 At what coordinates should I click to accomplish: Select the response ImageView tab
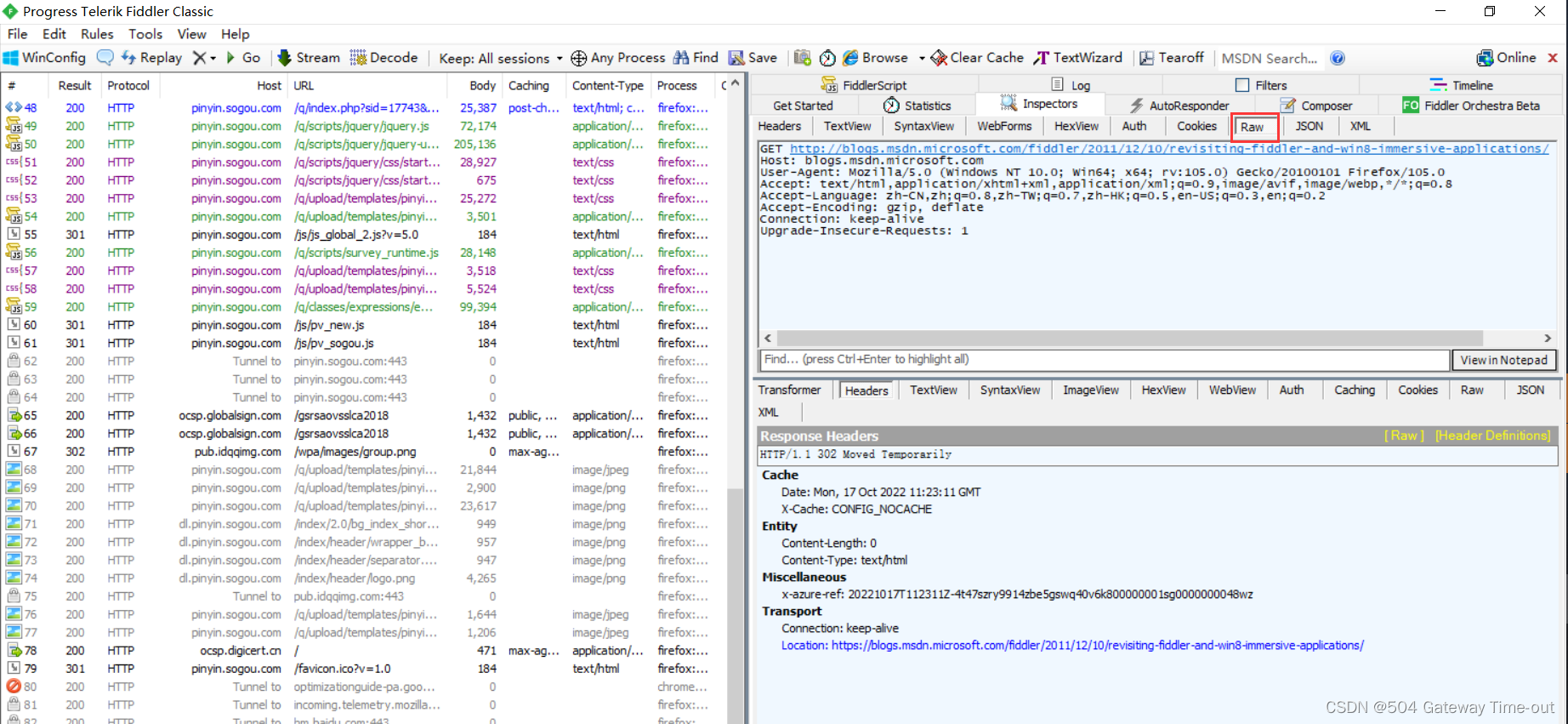point(1091,390)
